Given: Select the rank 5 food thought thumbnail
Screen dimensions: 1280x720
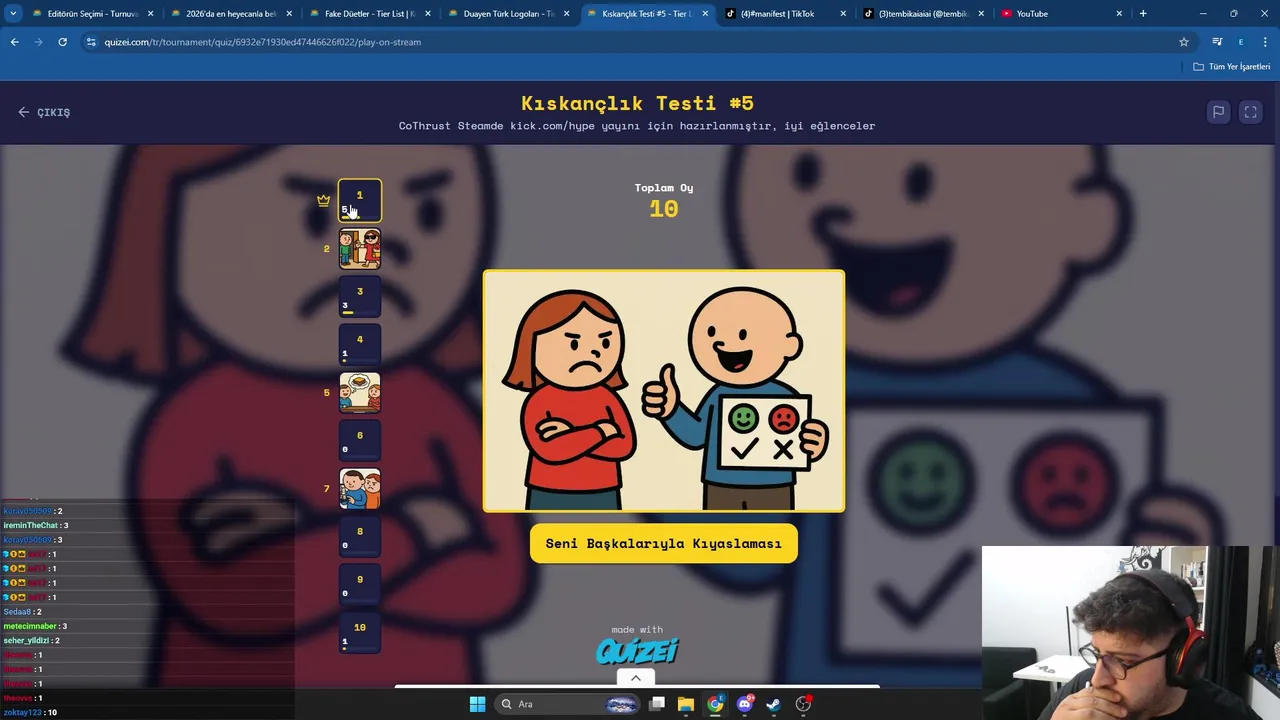Looking at the screenshot, I should 360,392.
